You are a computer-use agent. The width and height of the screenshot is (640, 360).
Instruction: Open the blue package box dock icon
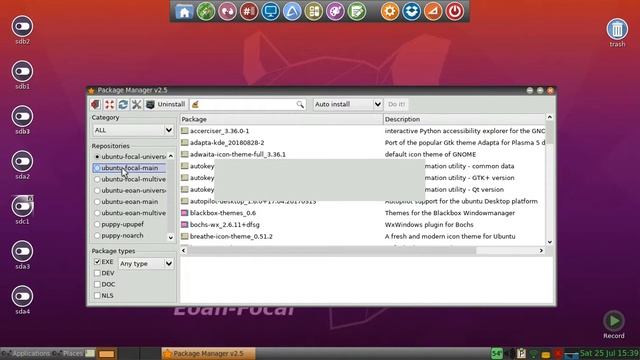pyautogui.click(x=411, y=11)
